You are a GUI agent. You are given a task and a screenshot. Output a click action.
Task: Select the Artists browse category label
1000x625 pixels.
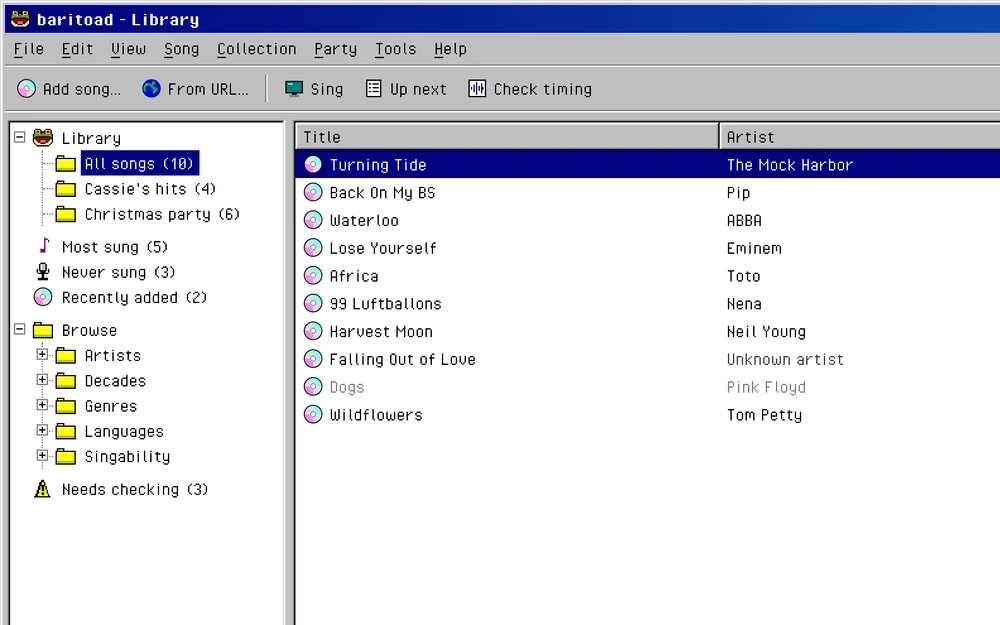(113, 355)
